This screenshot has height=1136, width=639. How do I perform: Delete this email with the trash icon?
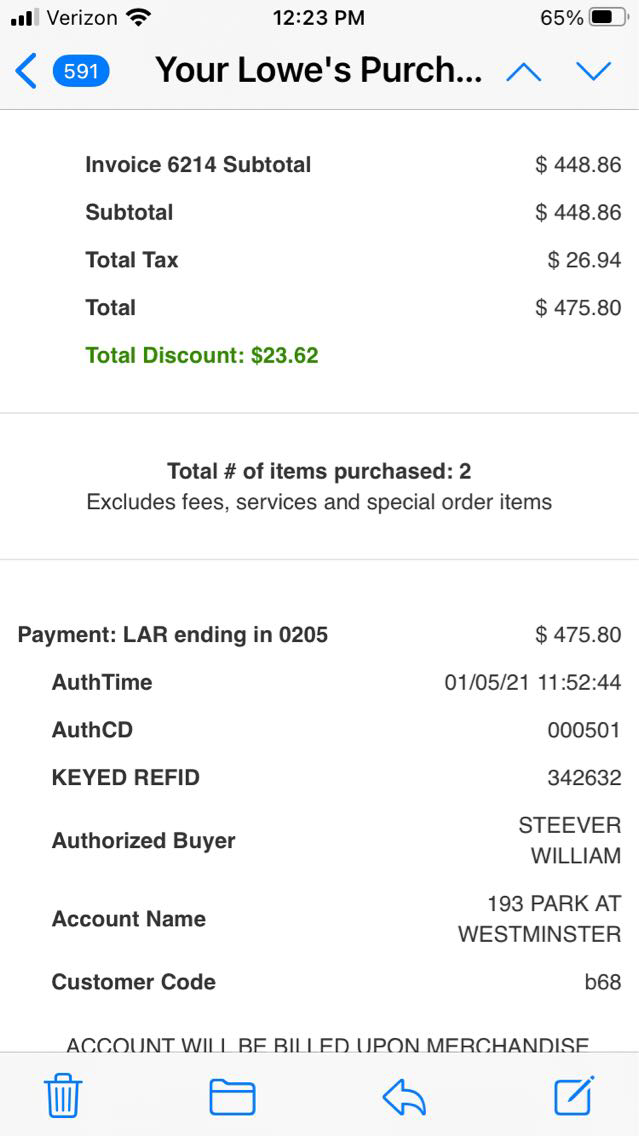(x=63, y=1097)
